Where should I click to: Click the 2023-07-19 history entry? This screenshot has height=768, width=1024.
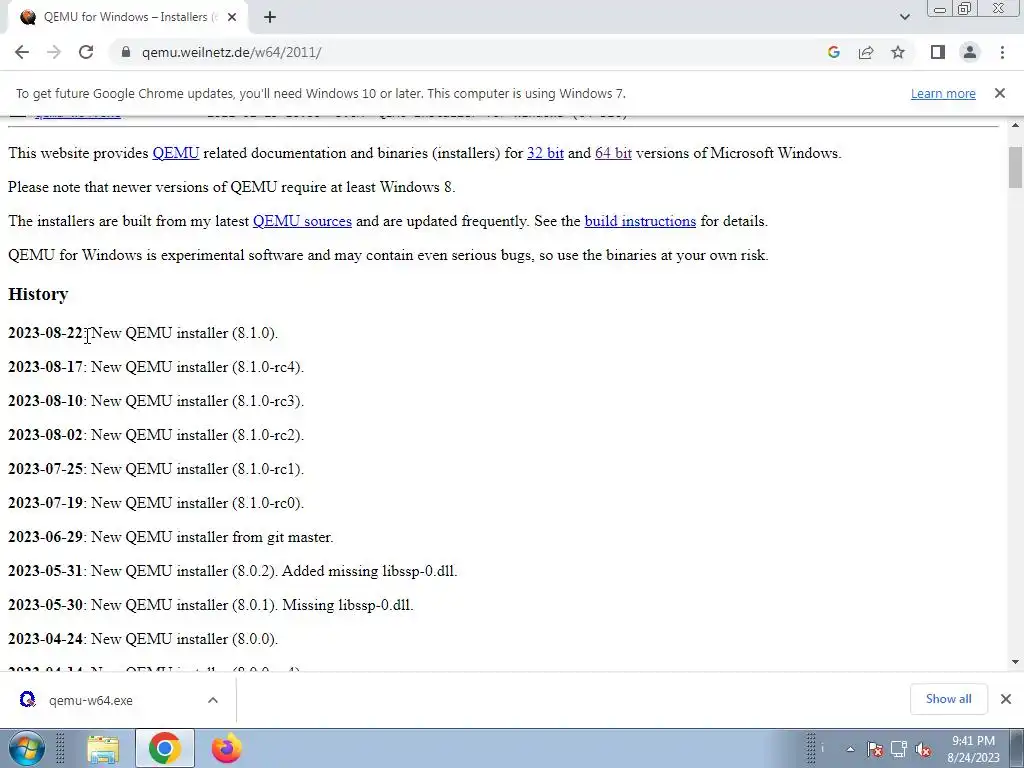pyautogui.click(x=156, y=503)
